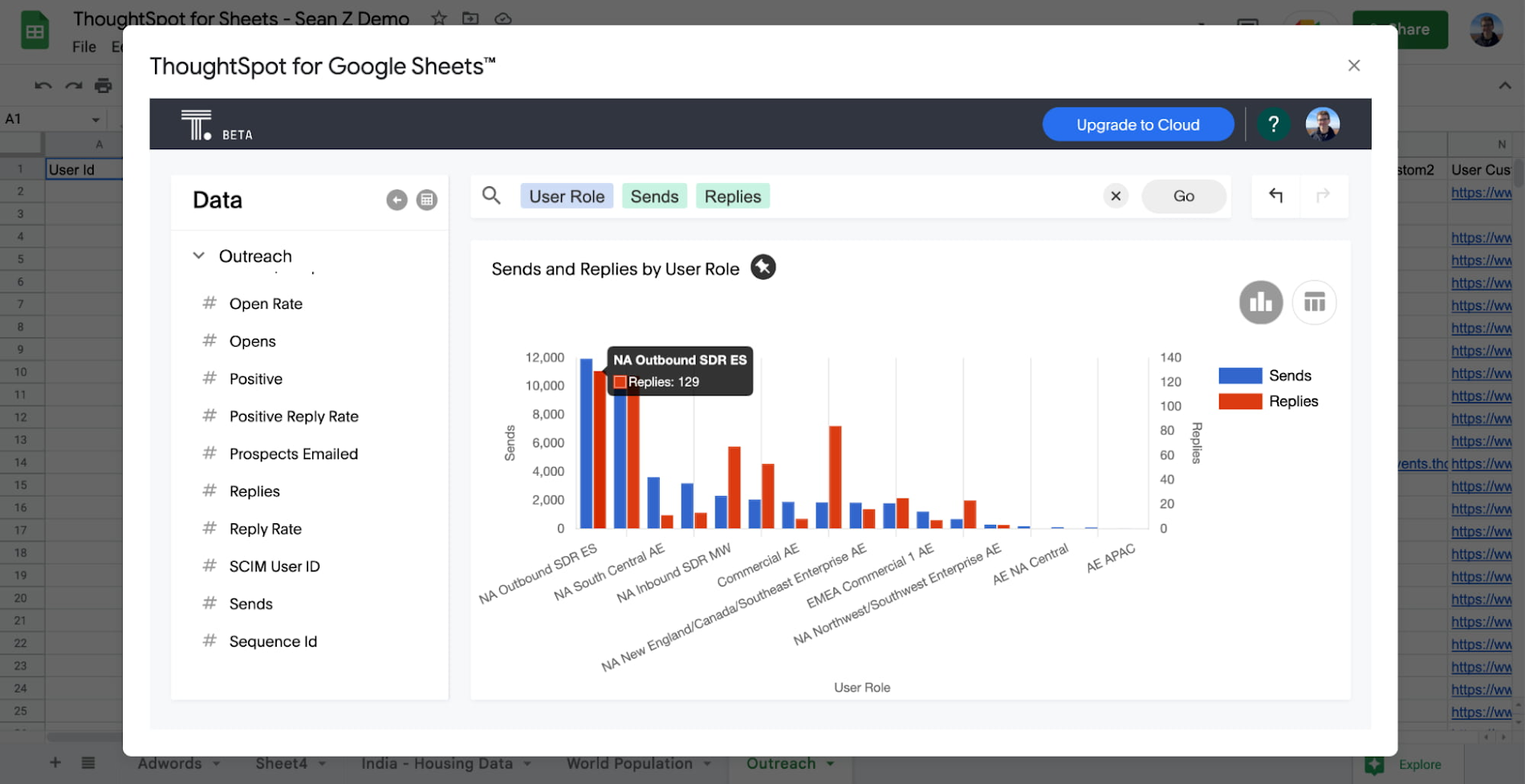Select the Opens column

(x=252, y=341)
